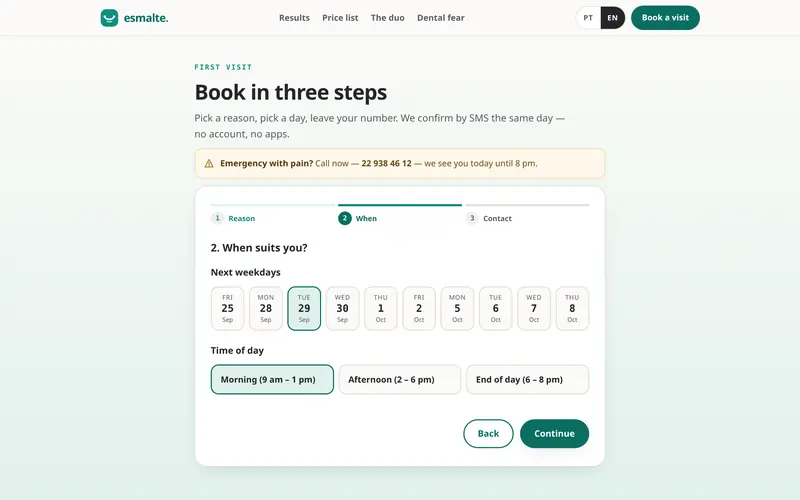
Task: Pick Friday 25 Sep
Action: click(228, 309)
